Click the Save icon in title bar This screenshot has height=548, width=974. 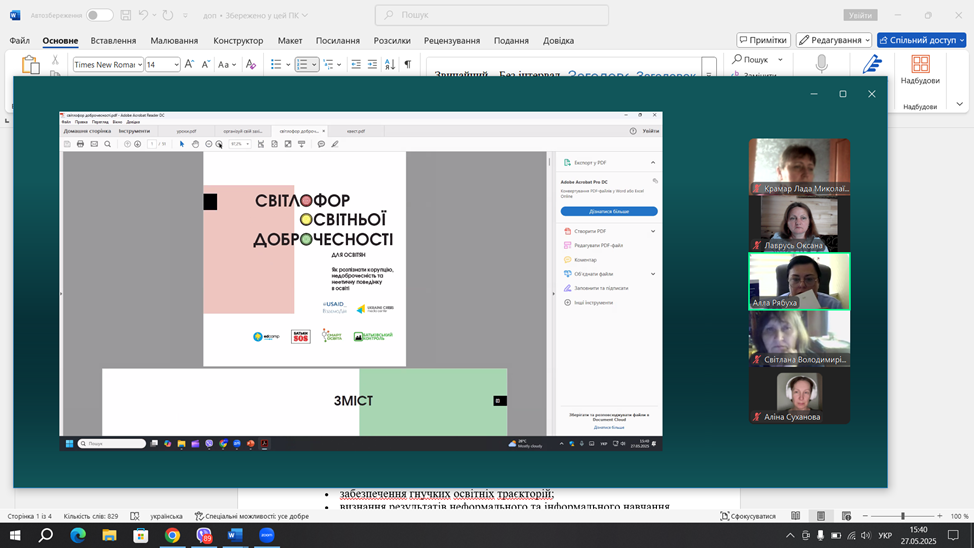click(126, 15)
